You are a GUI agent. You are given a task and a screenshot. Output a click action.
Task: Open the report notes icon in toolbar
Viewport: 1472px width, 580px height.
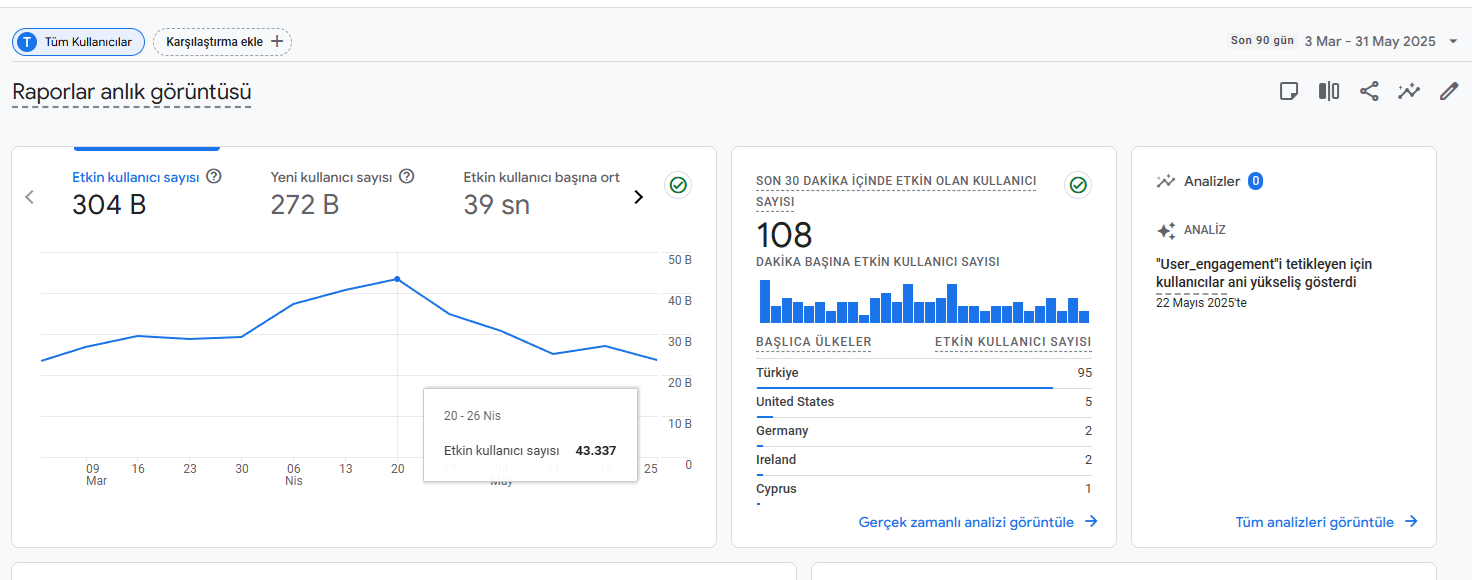1289,91
